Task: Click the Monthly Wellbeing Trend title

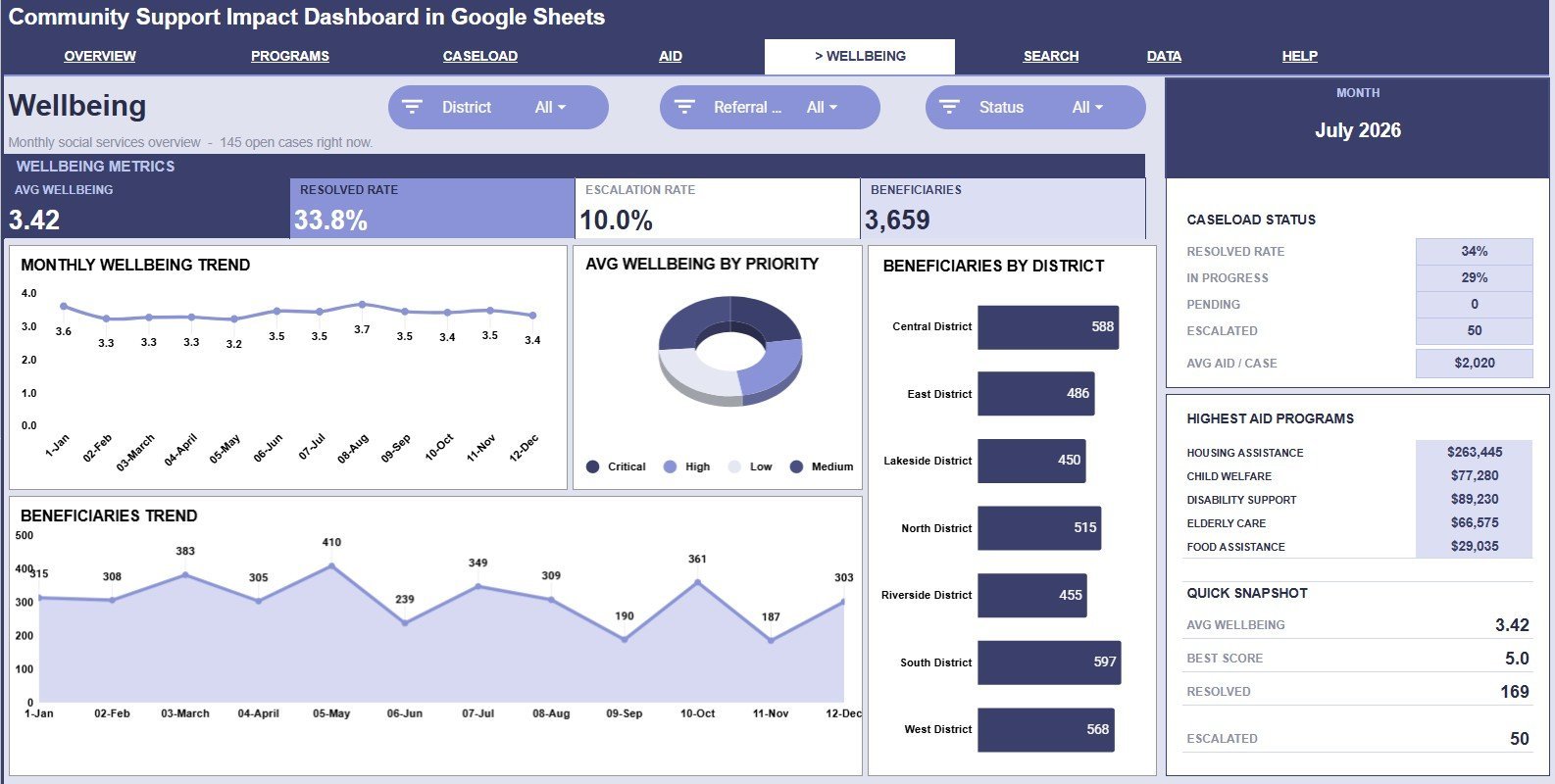Action: [135, 265]
